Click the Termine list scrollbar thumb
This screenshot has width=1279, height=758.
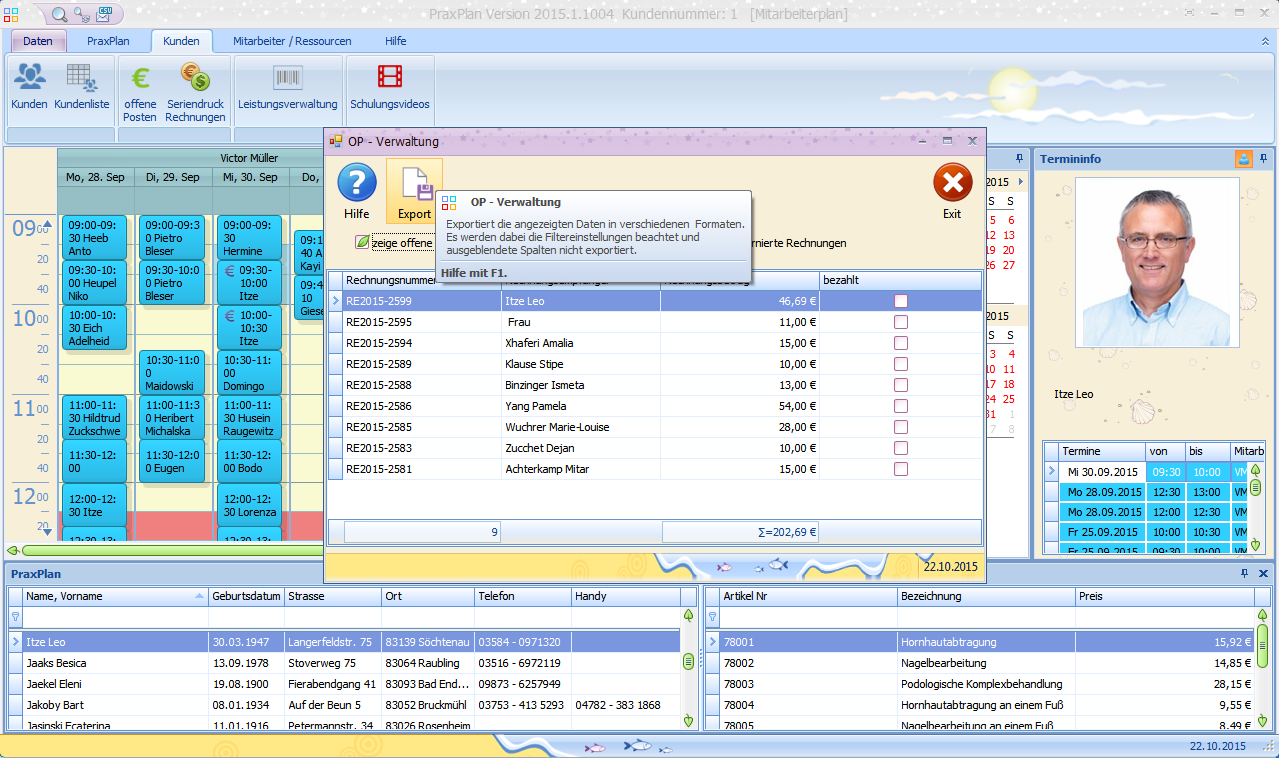[x=1255, y=487]
